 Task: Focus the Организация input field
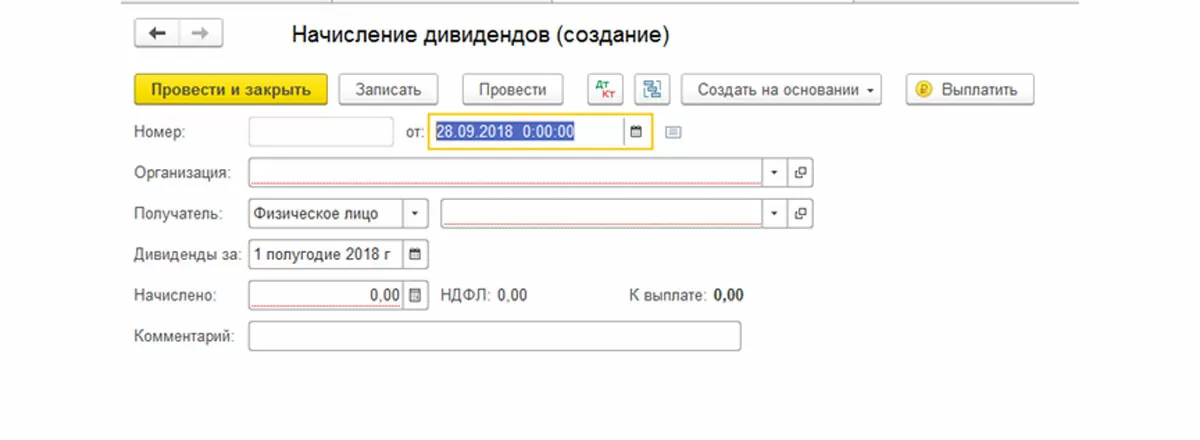506,172
